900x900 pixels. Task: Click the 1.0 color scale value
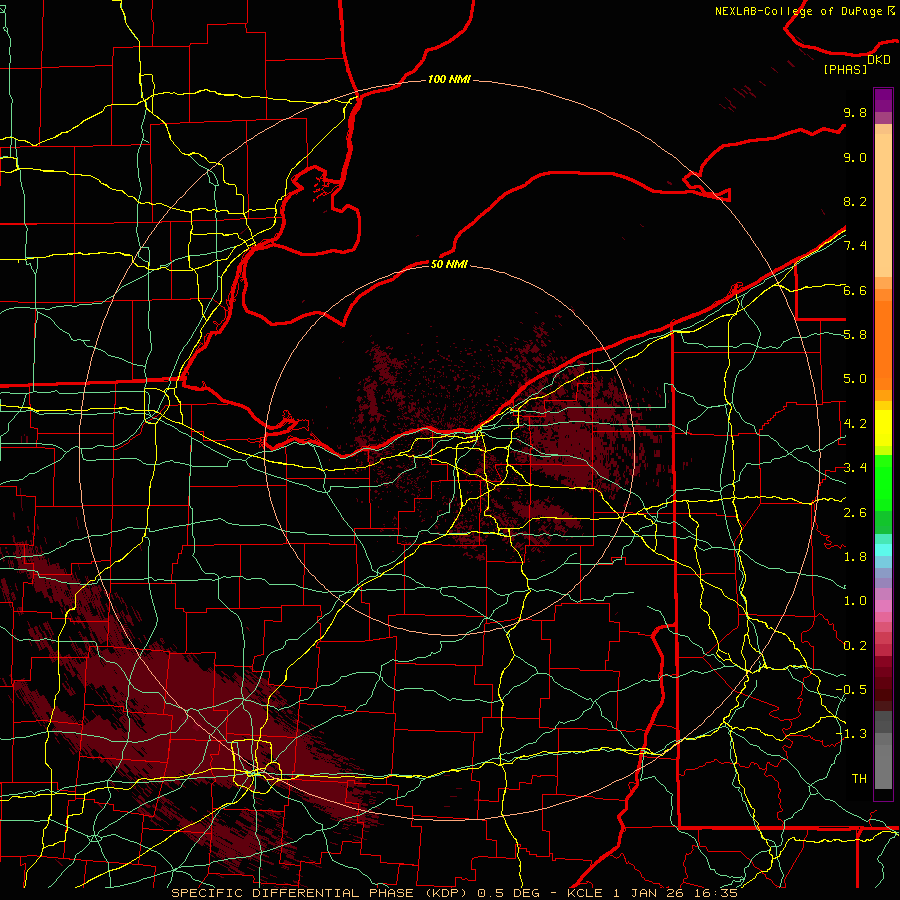(855, 601)
